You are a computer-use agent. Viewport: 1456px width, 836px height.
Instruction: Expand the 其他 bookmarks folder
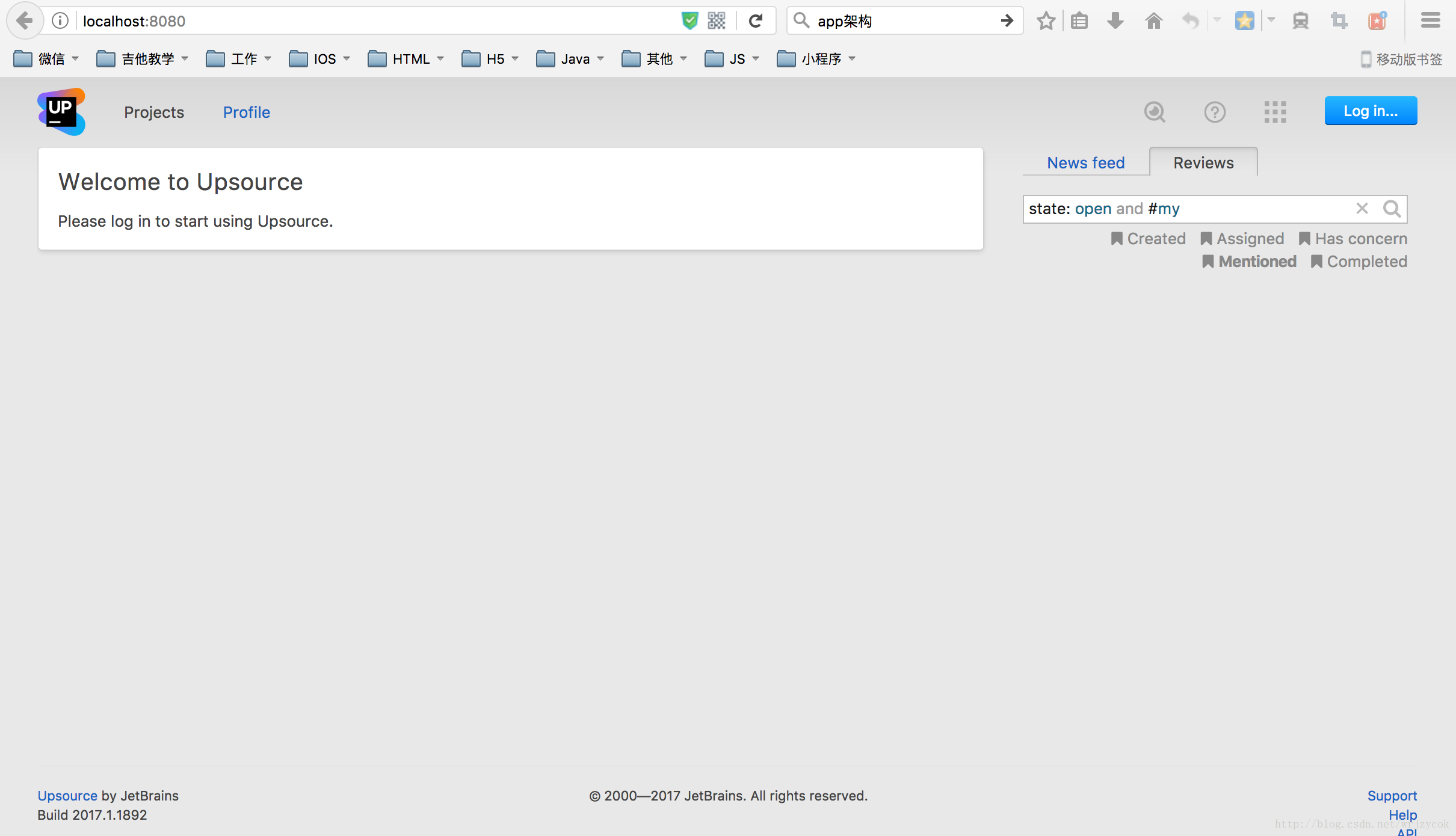click(x=655, y=59)
